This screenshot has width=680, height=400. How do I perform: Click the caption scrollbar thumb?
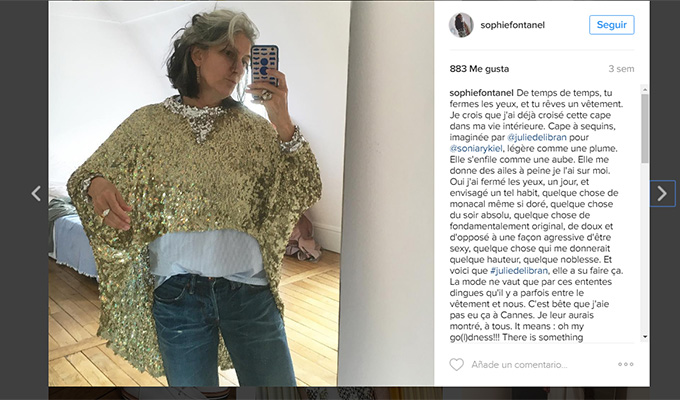645,128
